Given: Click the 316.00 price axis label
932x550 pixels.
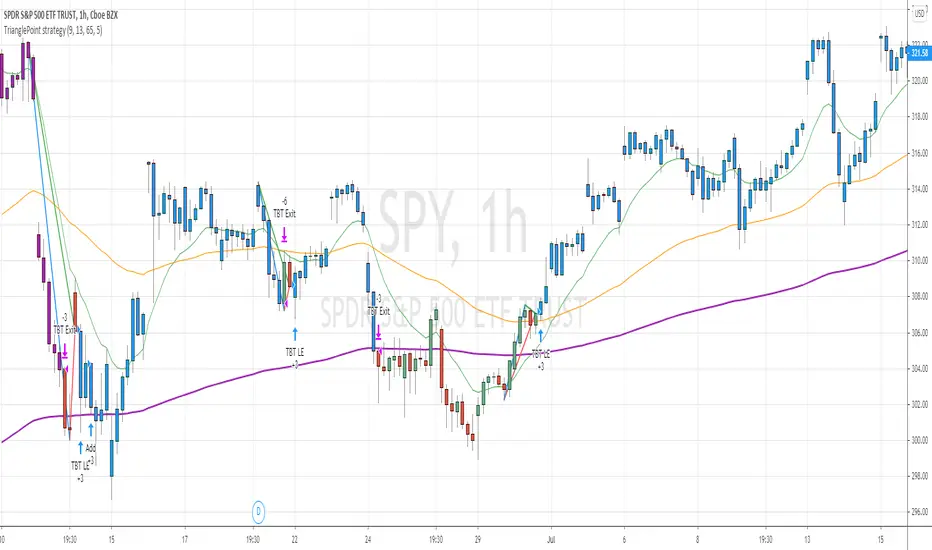Looking at the screenshot, I should pos(919,153).
